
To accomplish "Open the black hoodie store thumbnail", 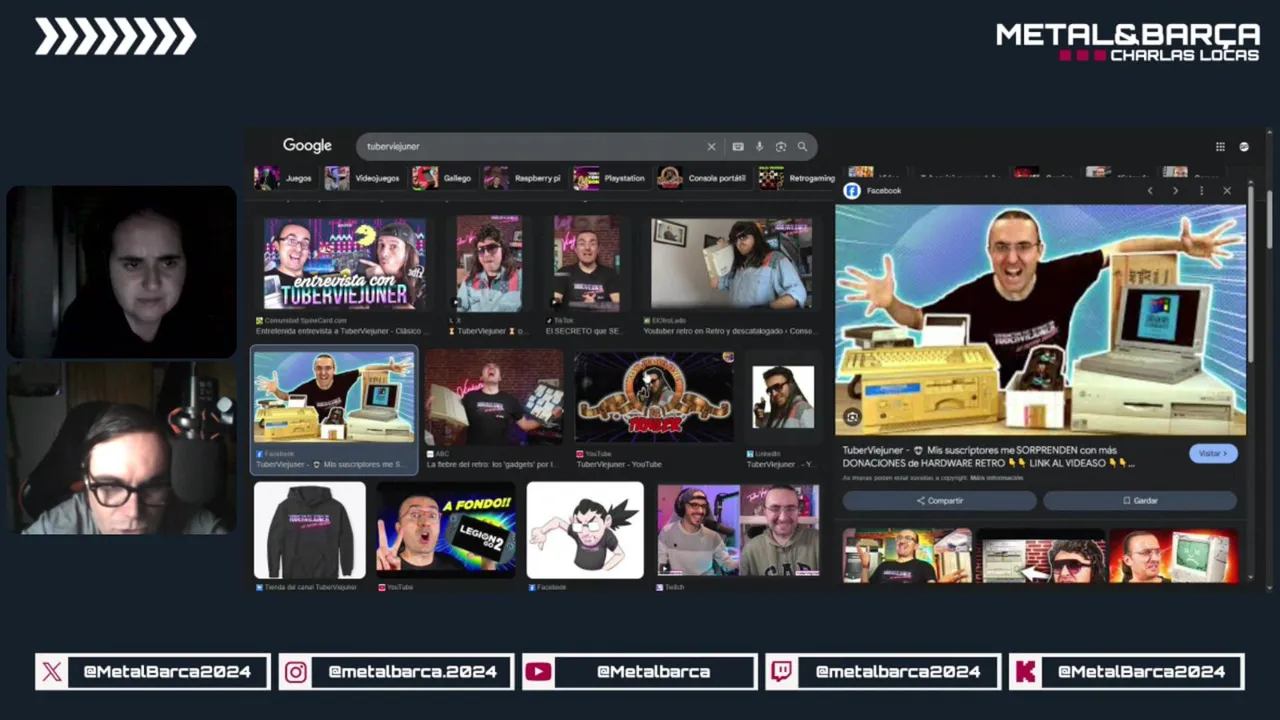I will tap(310, 530).
